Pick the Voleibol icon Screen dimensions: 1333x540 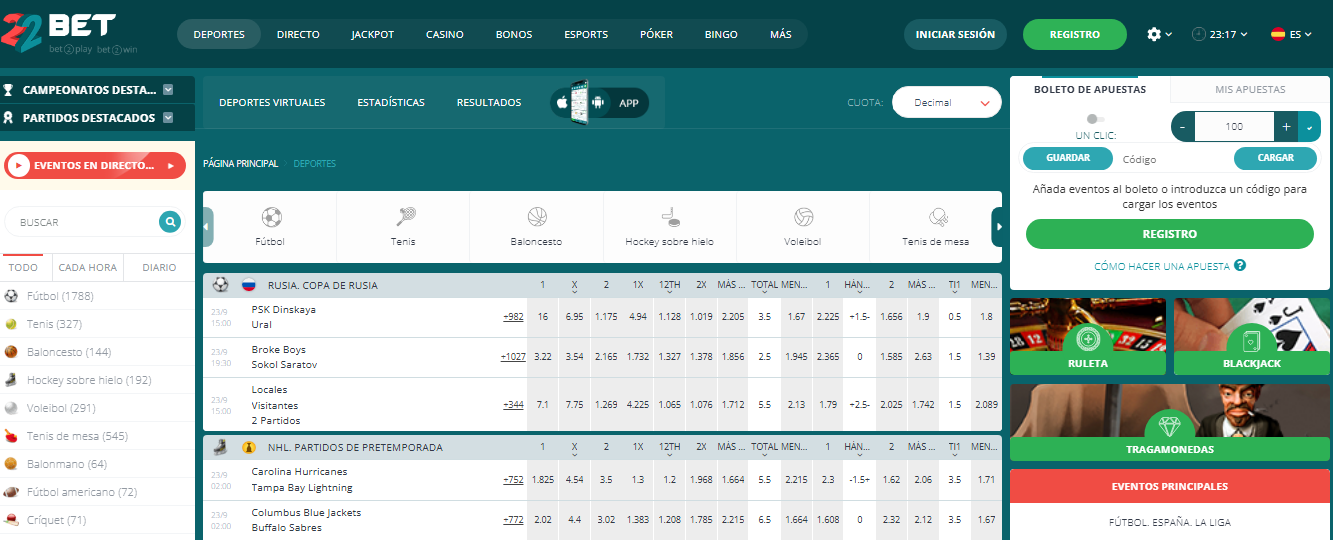coord(803,217)
